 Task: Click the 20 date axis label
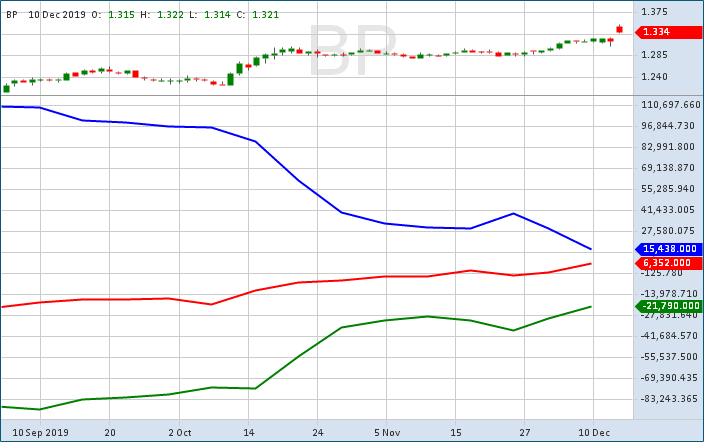[110, 433]
